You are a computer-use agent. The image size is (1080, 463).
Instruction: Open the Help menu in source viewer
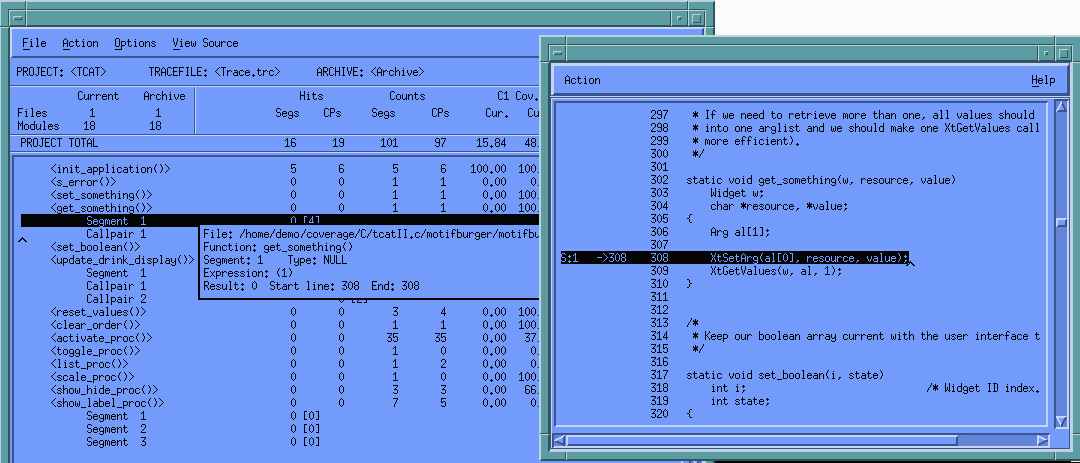click(x=1042, y=80)
